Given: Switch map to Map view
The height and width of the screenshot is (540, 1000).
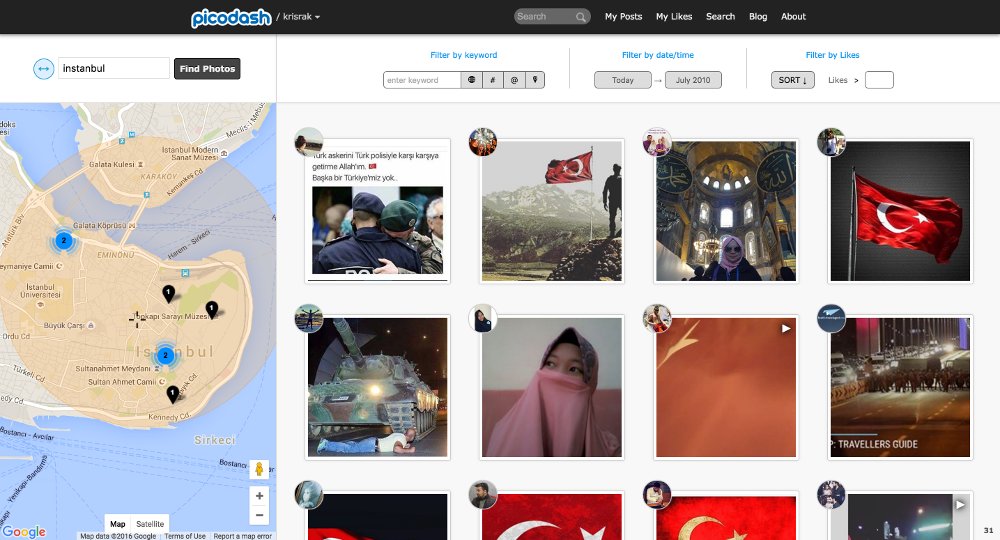Looking at the screenshot, I should point(118,523).
